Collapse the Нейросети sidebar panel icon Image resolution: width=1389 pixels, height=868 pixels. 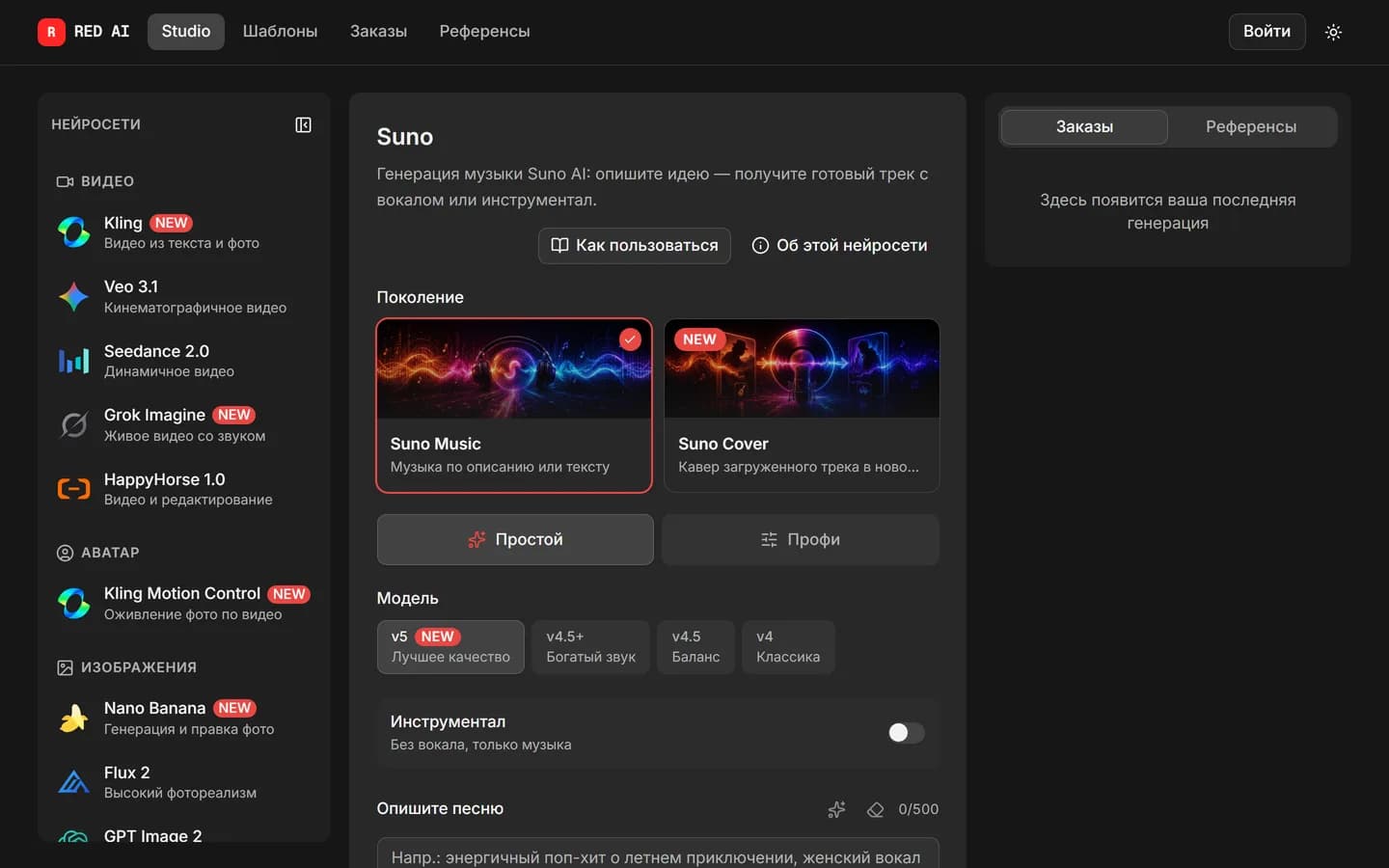coord(303,124)
